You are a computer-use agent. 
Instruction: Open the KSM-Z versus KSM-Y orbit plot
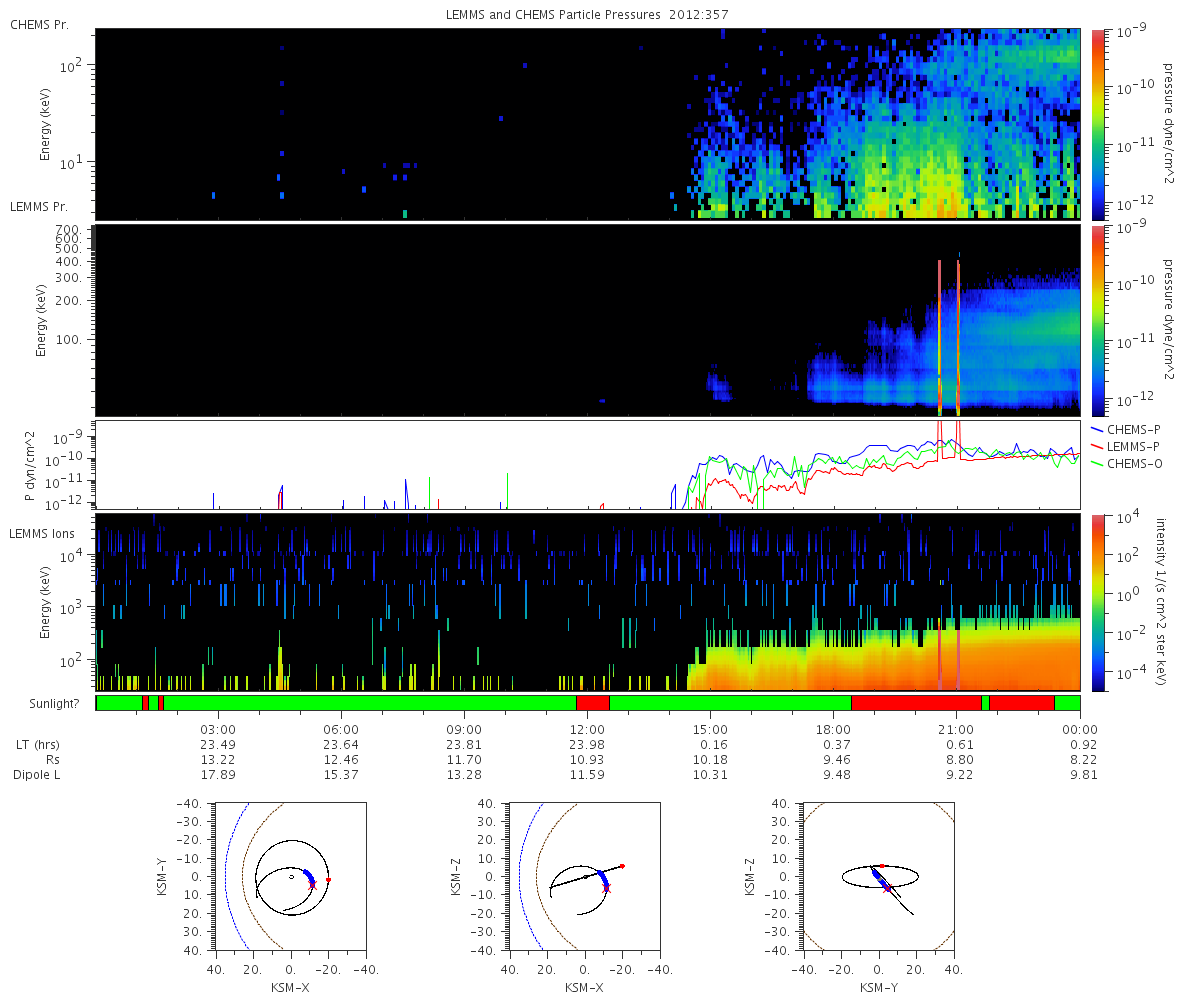point(879,876)
